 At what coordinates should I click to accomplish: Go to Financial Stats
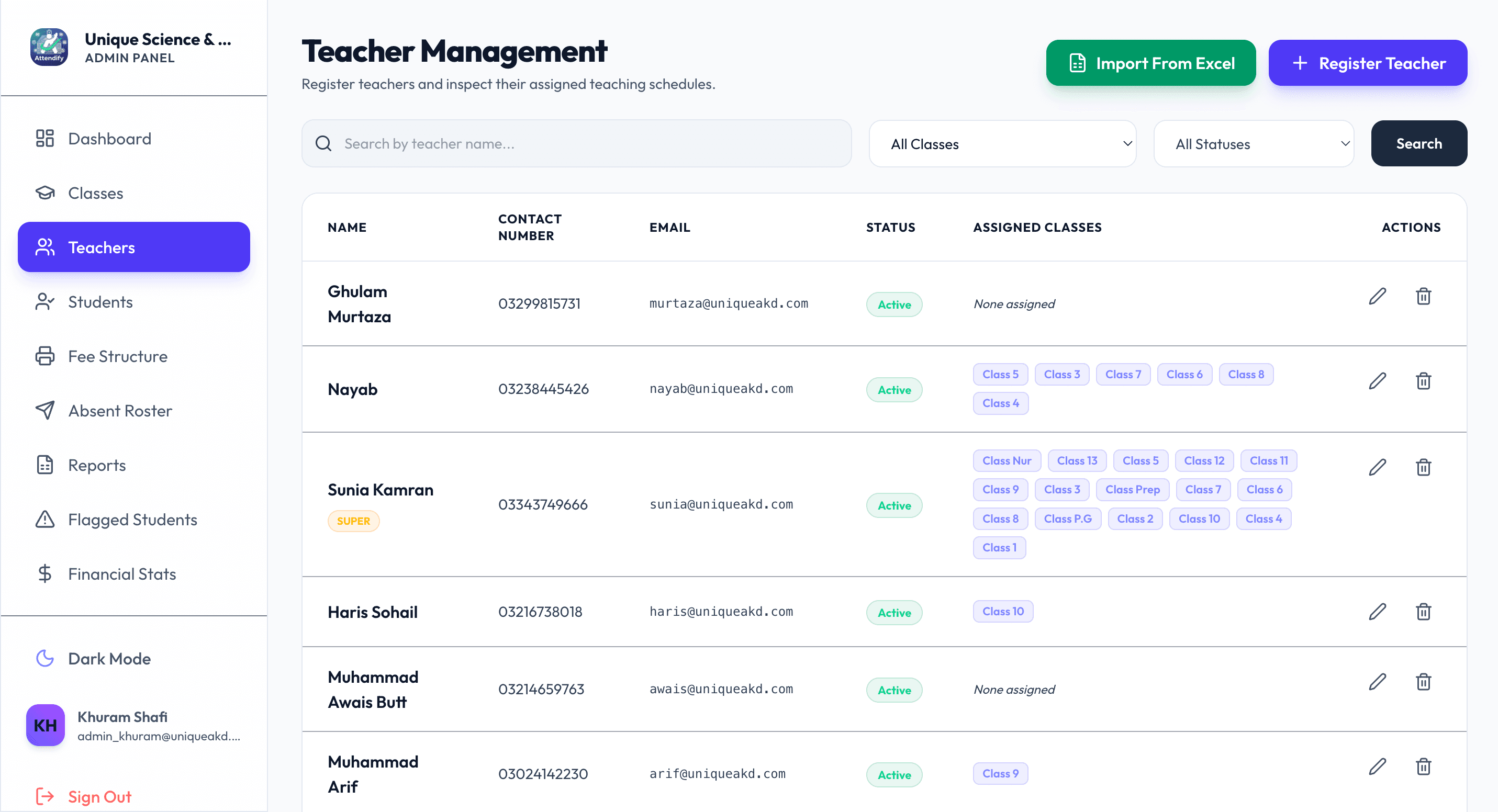(134, 574)
